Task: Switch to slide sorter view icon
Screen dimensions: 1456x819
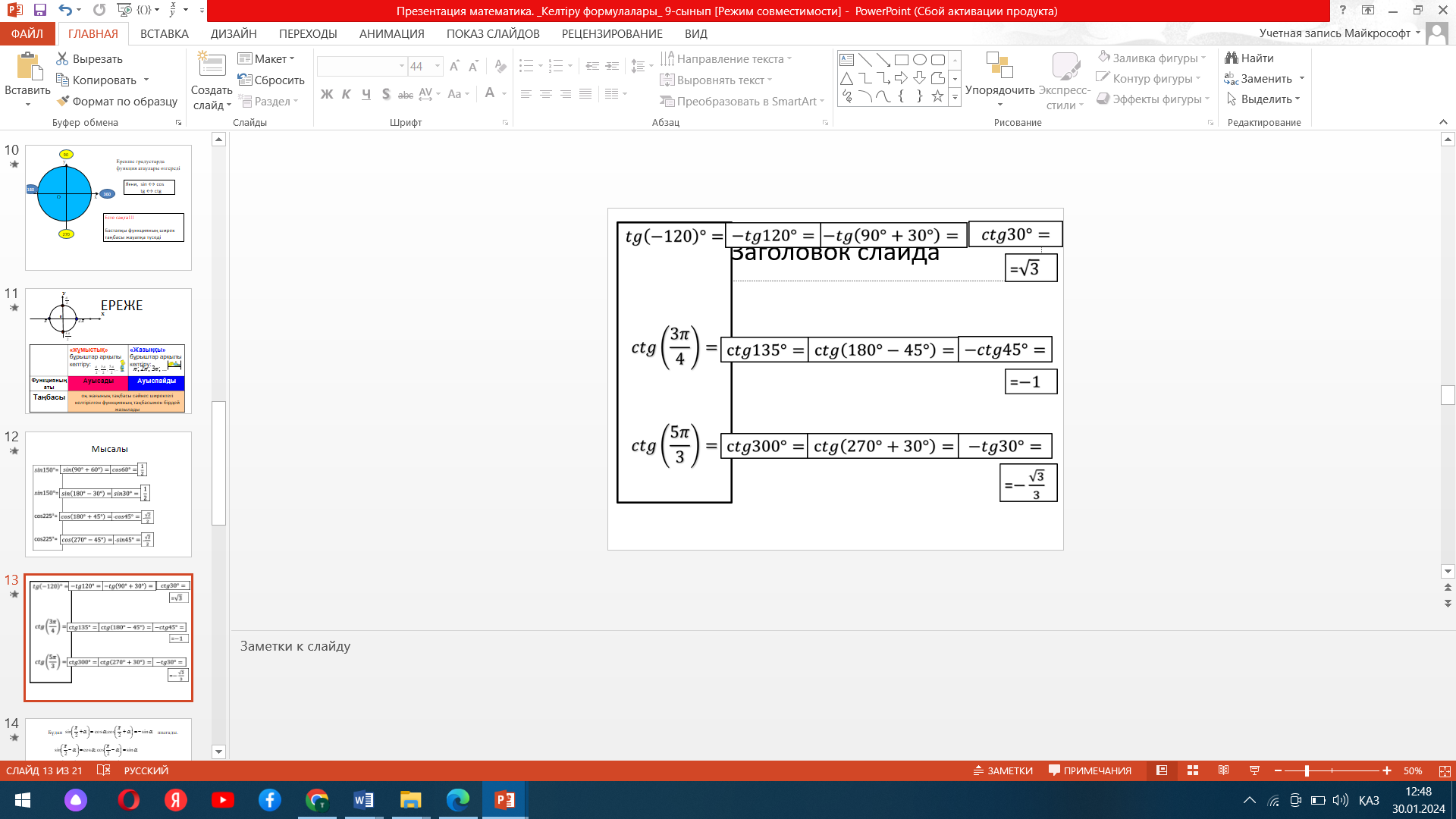Action: coord(1193,770)
